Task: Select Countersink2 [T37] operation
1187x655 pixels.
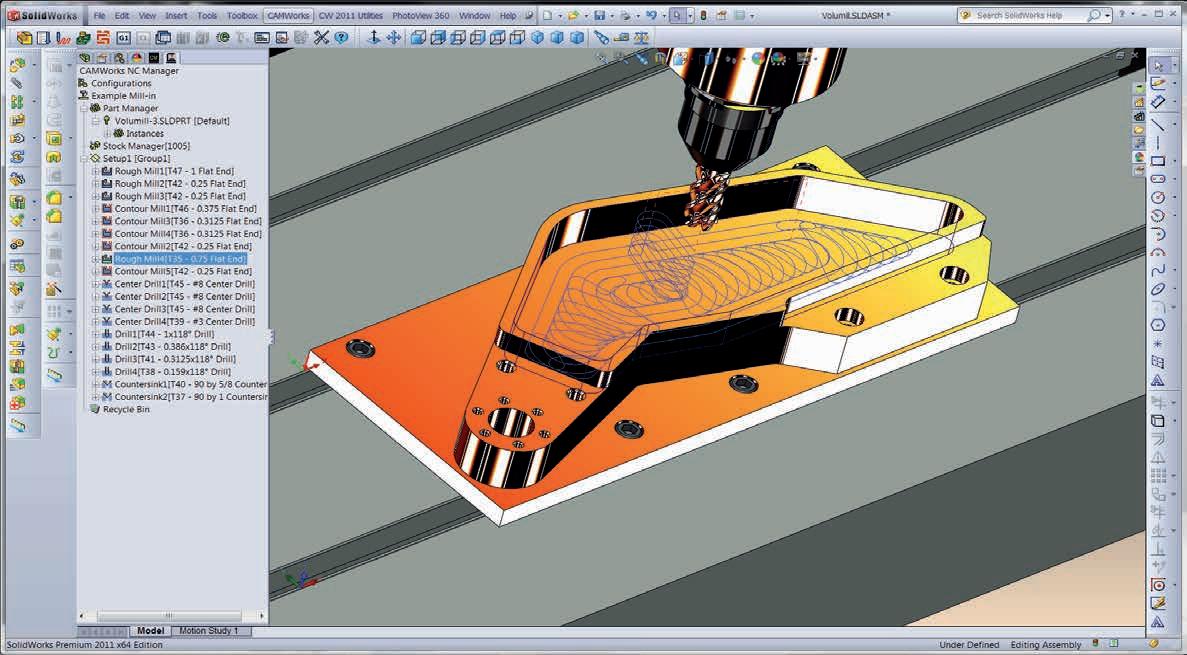Action: (x=191, y=397)
